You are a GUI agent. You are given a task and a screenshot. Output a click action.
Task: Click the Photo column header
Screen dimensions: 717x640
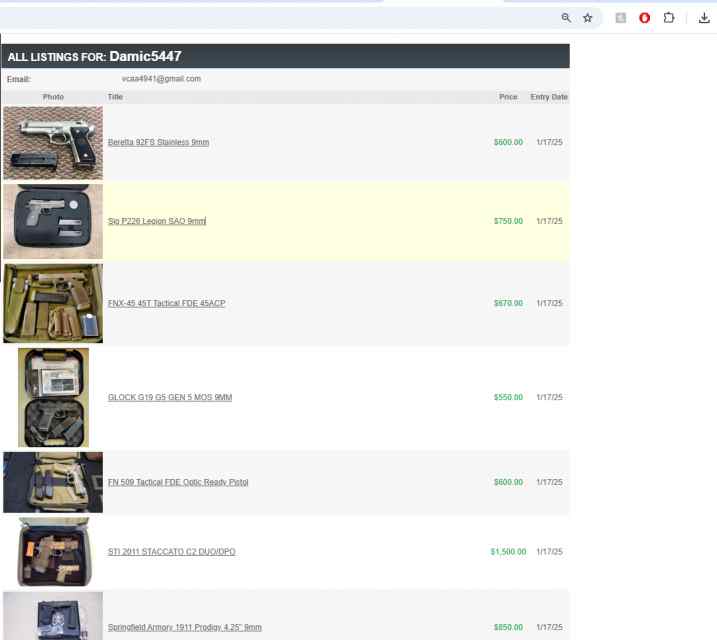point(53,97)
